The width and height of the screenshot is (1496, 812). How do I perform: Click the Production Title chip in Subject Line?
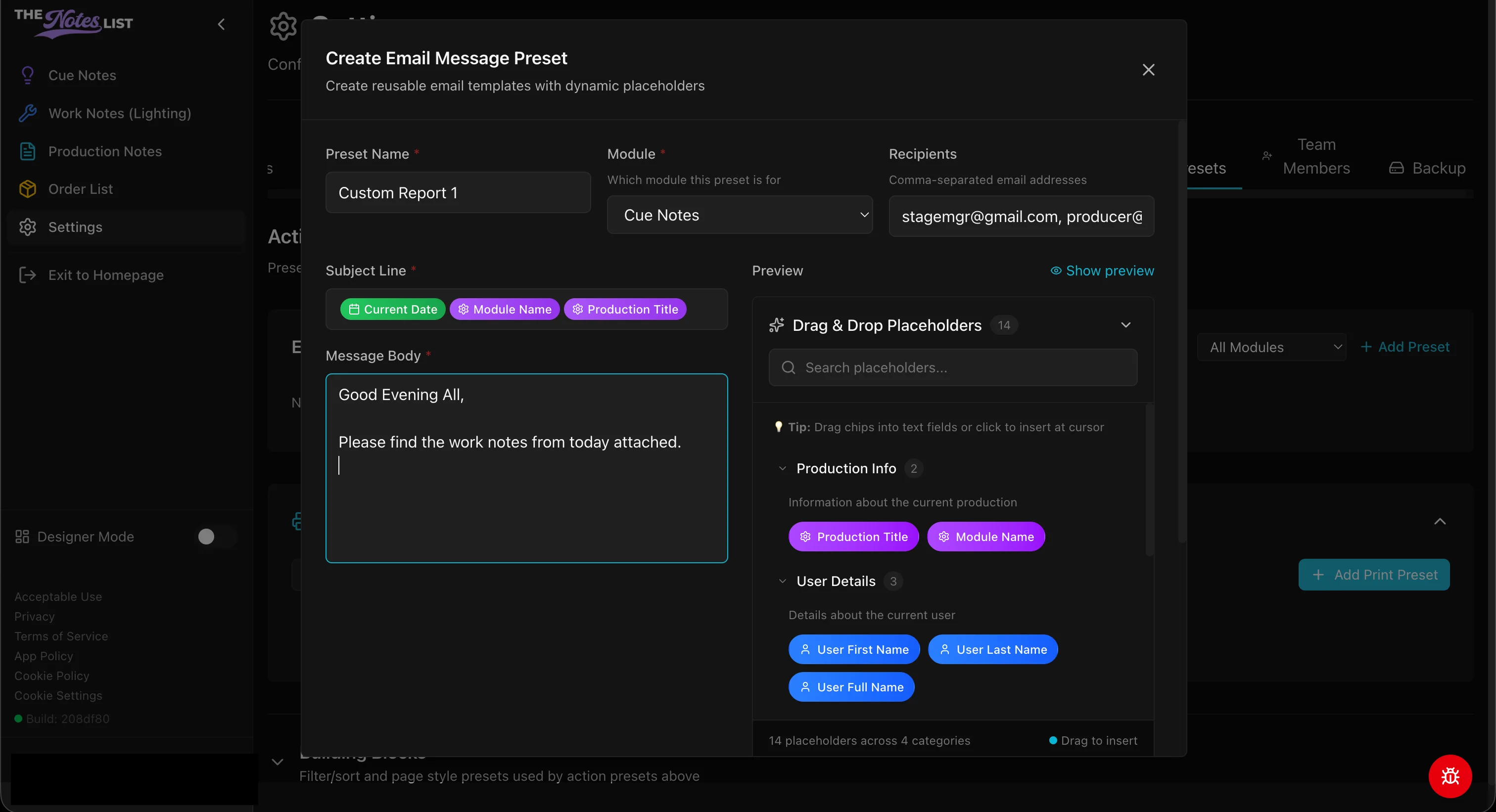[x=625, y=310]
